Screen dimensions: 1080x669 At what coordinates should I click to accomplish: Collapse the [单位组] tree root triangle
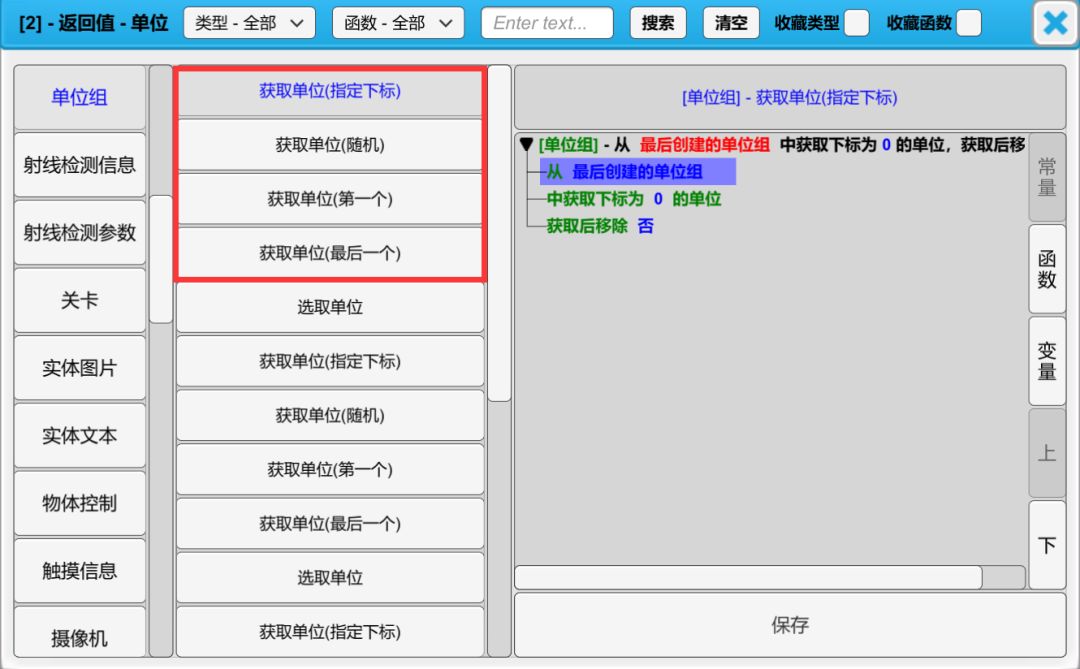coord(526,145)
